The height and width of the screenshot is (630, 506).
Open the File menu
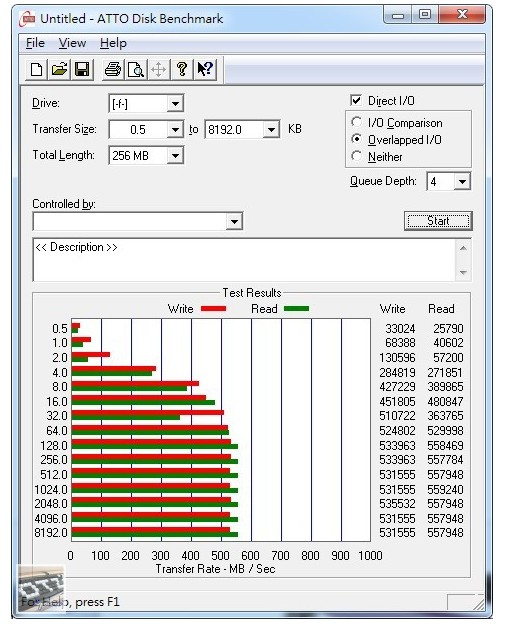pos(35,43)
